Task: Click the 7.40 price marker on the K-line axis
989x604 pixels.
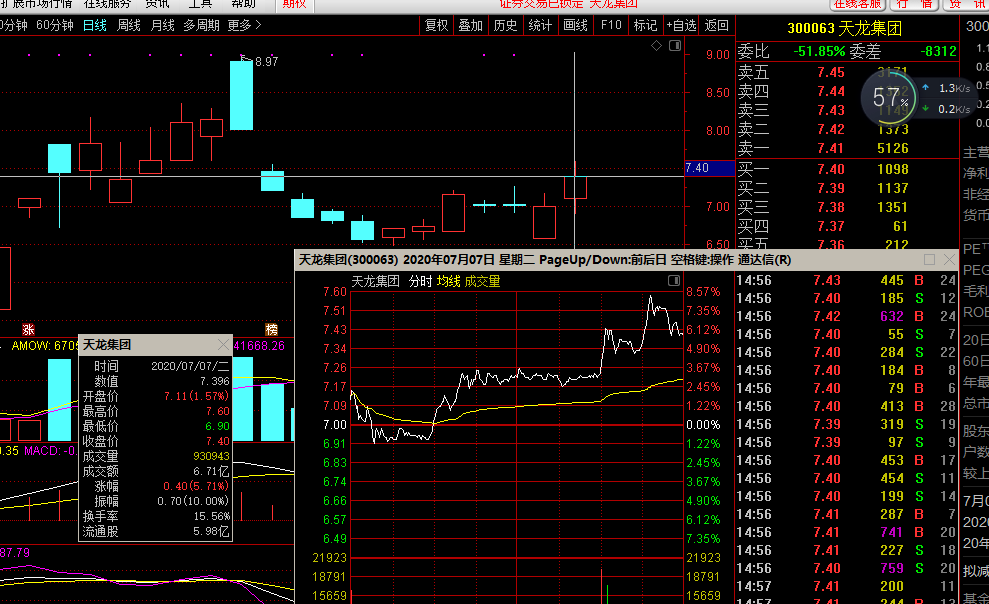Action: tap(710, 168)
